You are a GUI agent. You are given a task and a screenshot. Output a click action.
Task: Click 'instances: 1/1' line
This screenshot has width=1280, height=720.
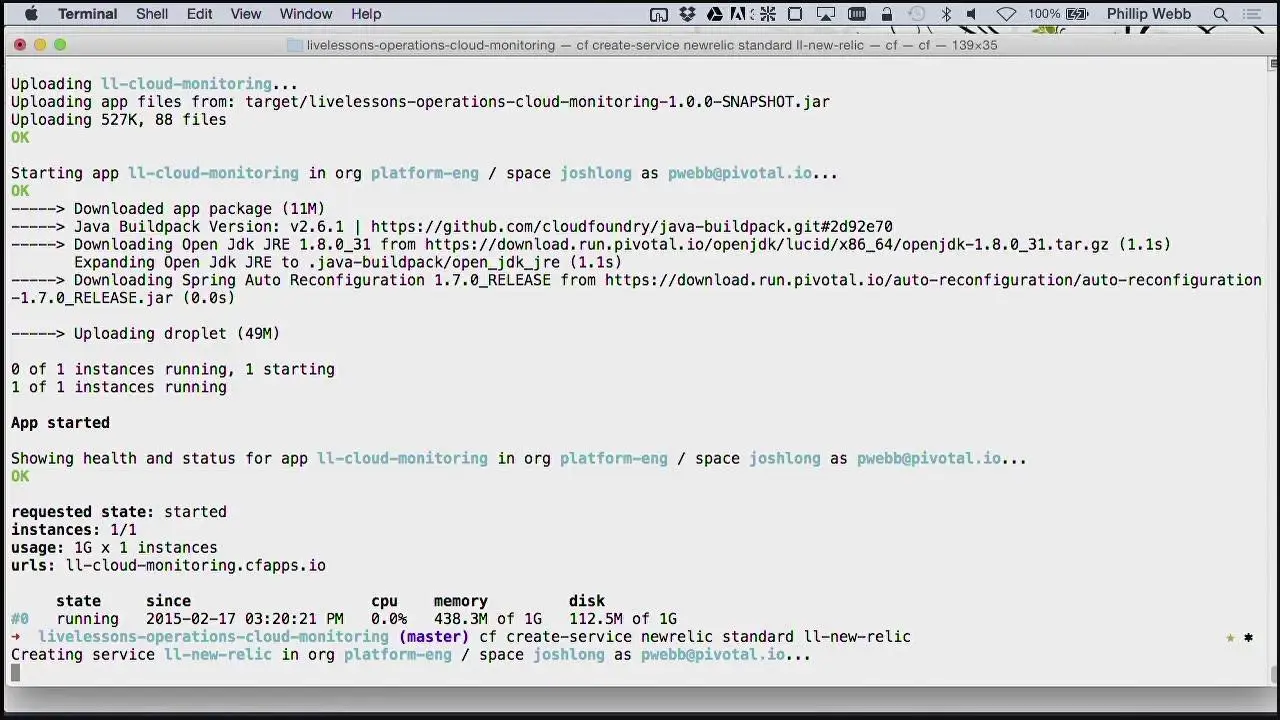74,530
